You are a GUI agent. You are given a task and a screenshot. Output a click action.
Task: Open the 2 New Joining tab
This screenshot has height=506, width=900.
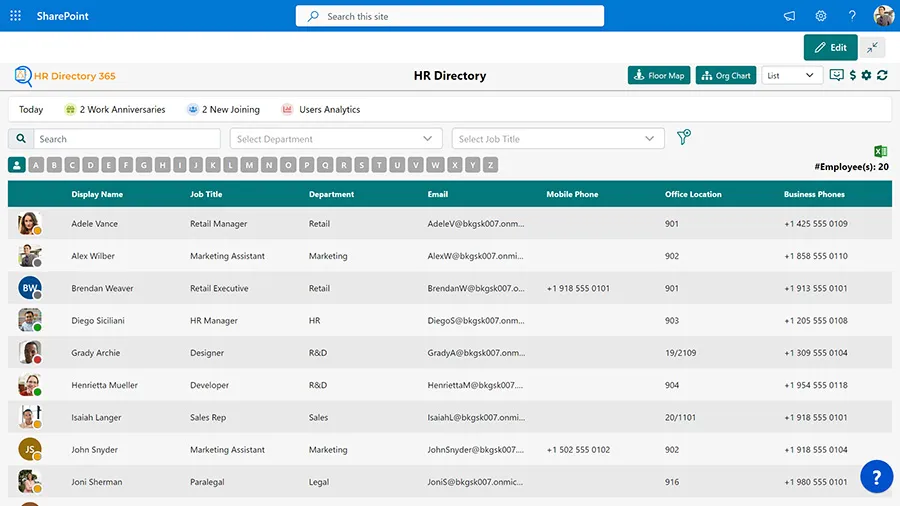223,109
